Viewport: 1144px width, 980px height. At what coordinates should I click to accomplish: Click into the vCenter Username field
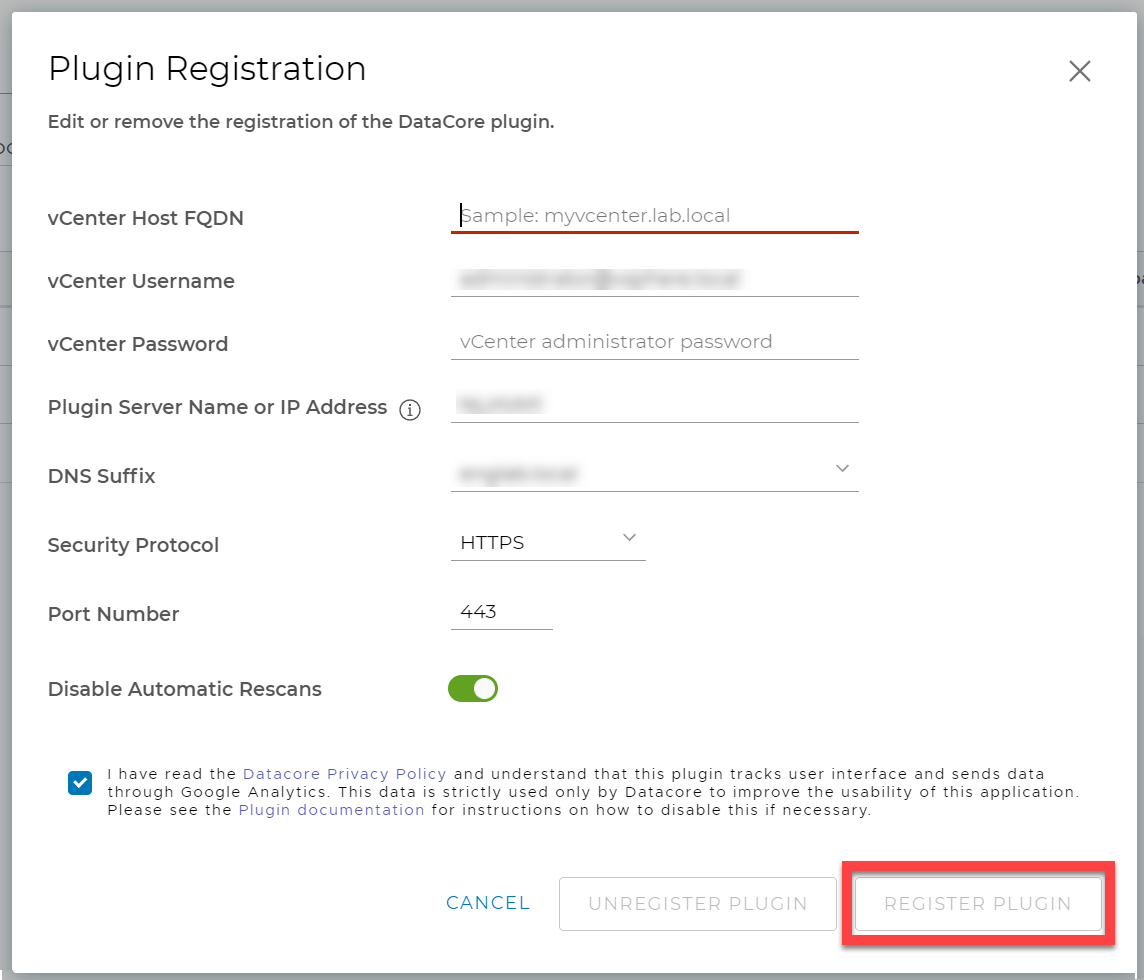[654, 280]
